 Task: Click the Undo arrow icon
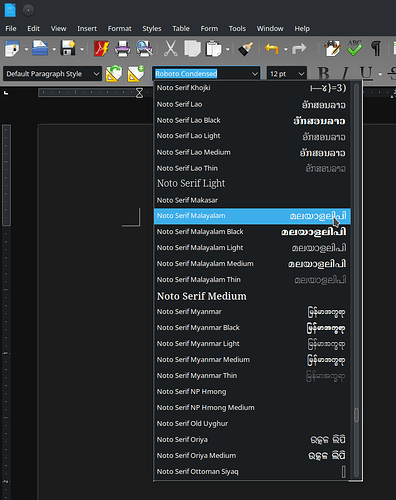click(x=272, y=49)
